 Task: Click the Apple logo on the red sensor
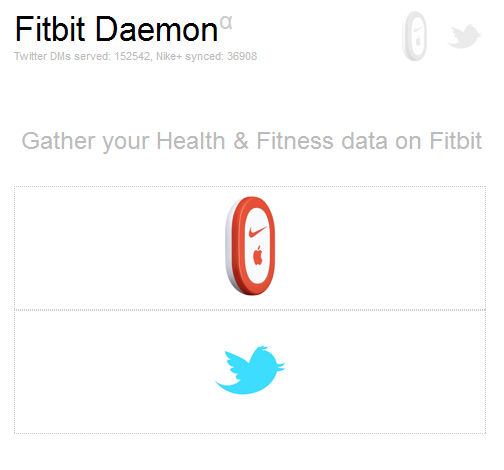258,256
